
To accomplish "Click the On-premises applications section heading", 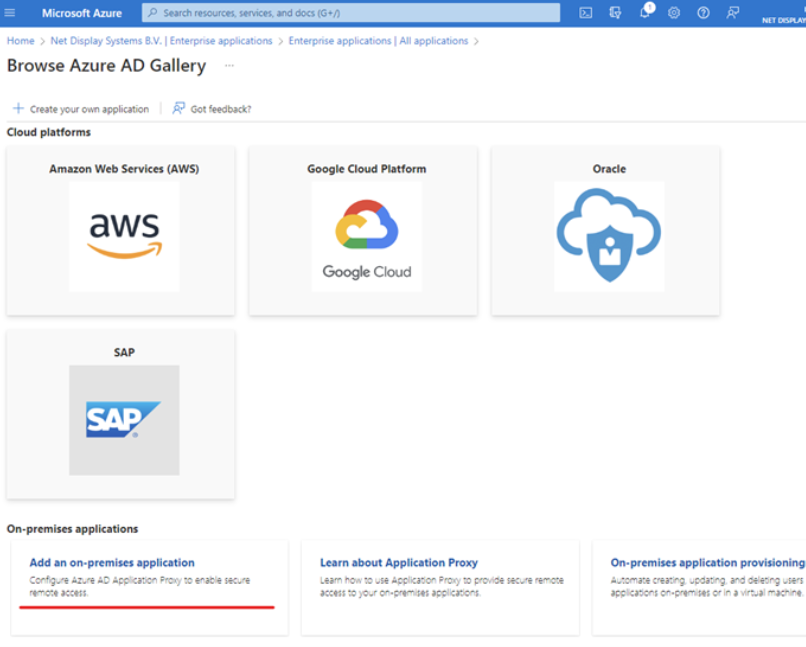I will pyautogui.click(x=72, y=529).
